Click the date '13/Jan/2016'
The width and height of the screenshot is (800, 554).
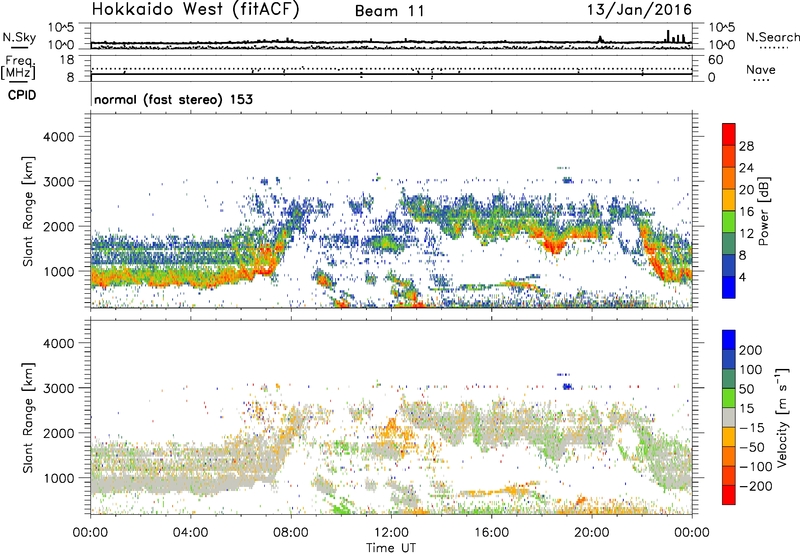tap(639, 10)
